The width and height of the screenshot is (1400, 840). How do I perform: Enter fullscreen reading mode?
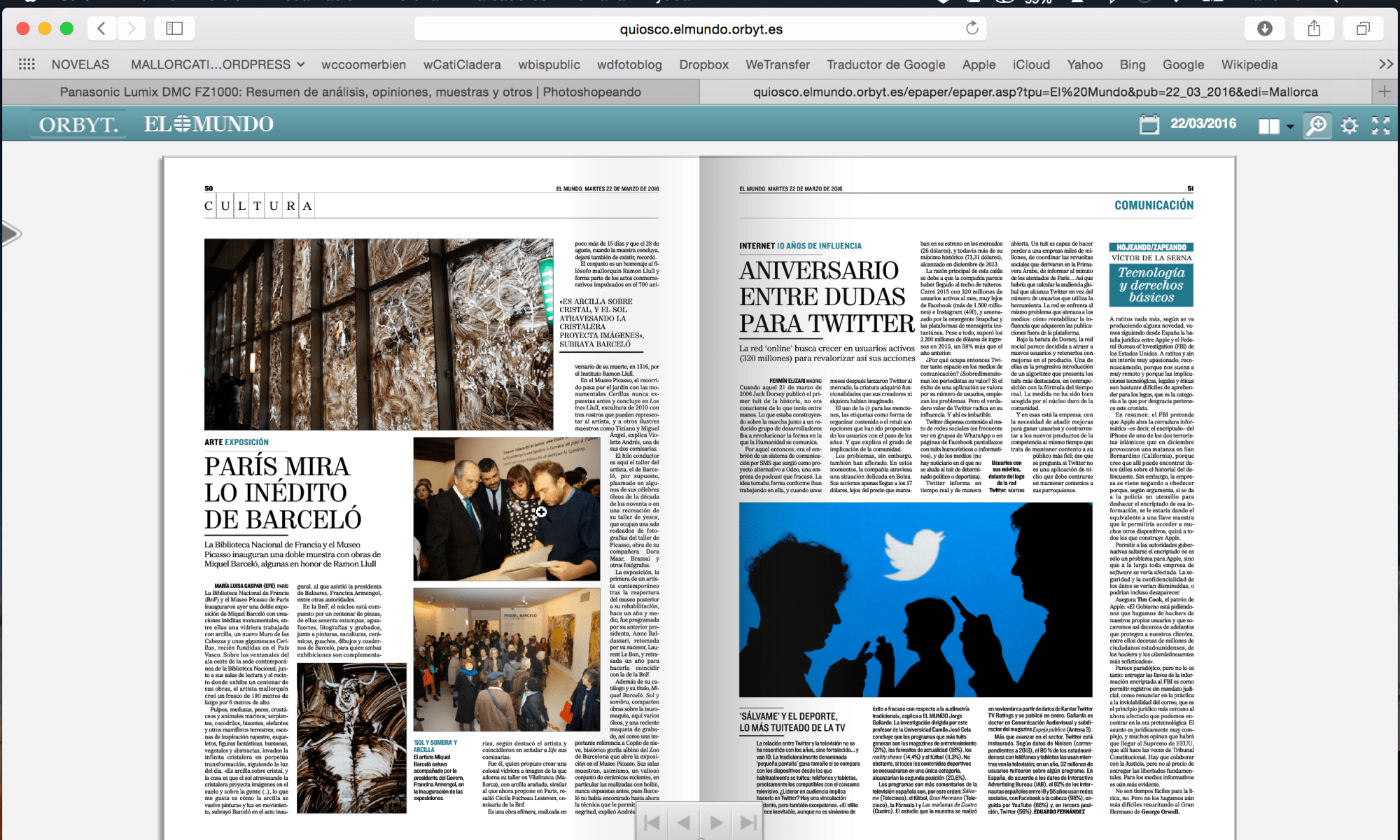click(x=1380, y=125)
